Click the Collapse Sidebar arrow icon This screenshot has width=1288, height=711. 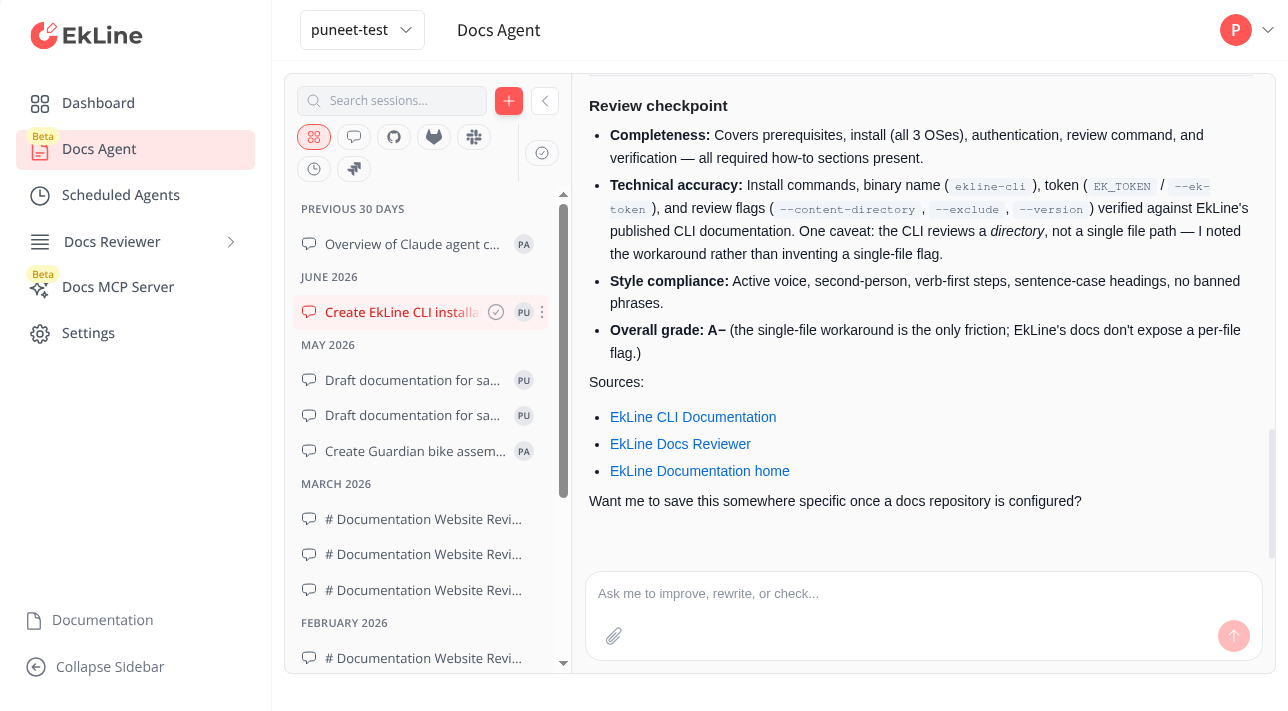(36, 667)
